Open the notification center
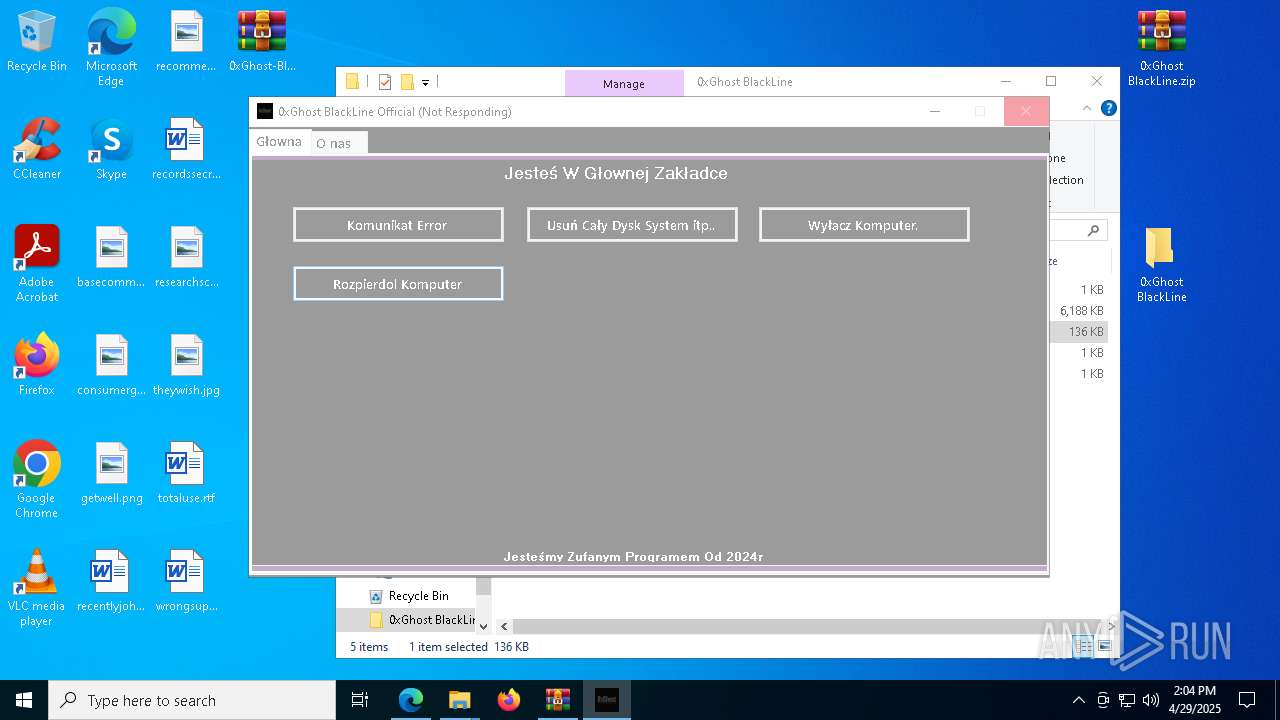The image size is (1280, 720). [x=1247, y=700]
